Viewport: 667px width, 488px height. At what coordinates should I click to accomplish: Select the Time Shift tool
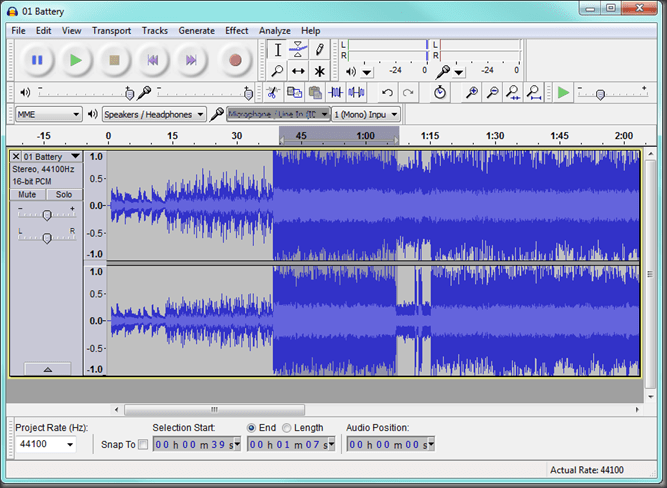coord(298,71)
